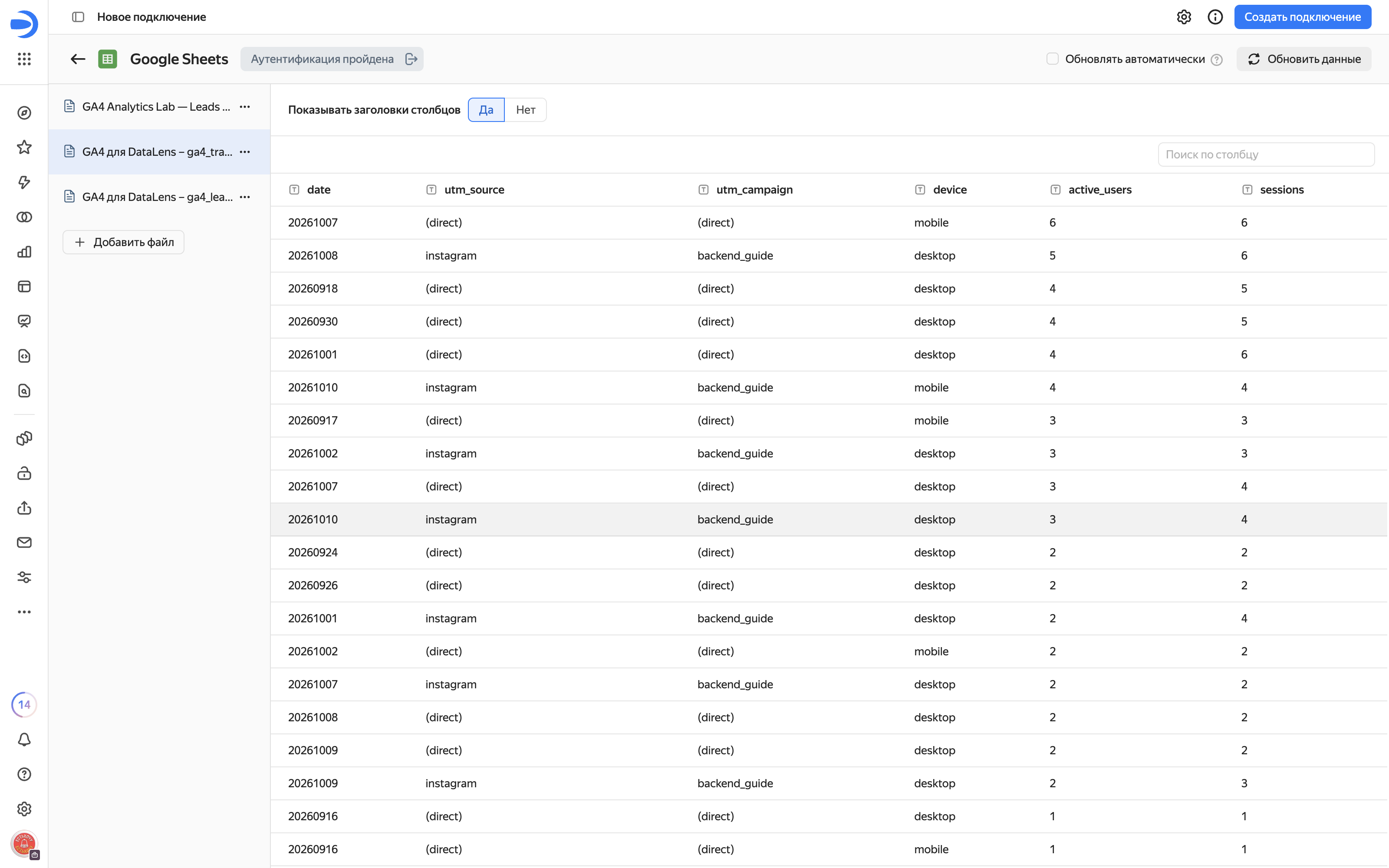The image size is (1389, 868).
Task: Click the sessions column header
Action: coord(1281,190)
